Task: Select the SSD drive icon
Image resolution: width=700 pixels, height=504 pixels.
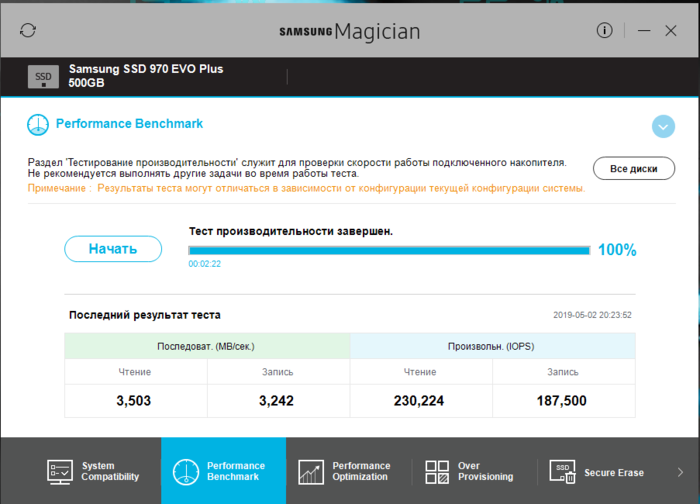Action: [43, 77]
